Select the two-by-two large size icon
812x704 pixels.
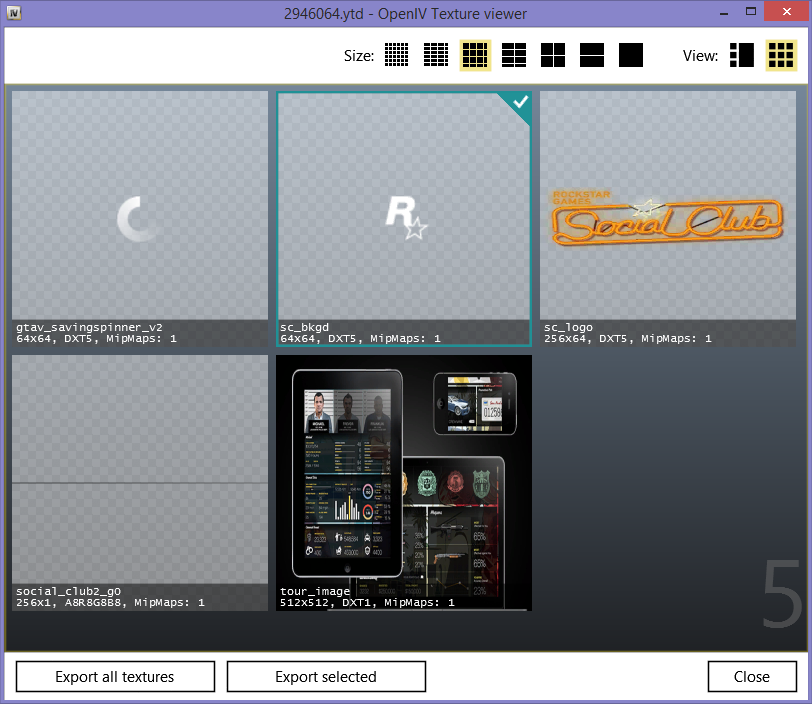click(x=553, y=55)
